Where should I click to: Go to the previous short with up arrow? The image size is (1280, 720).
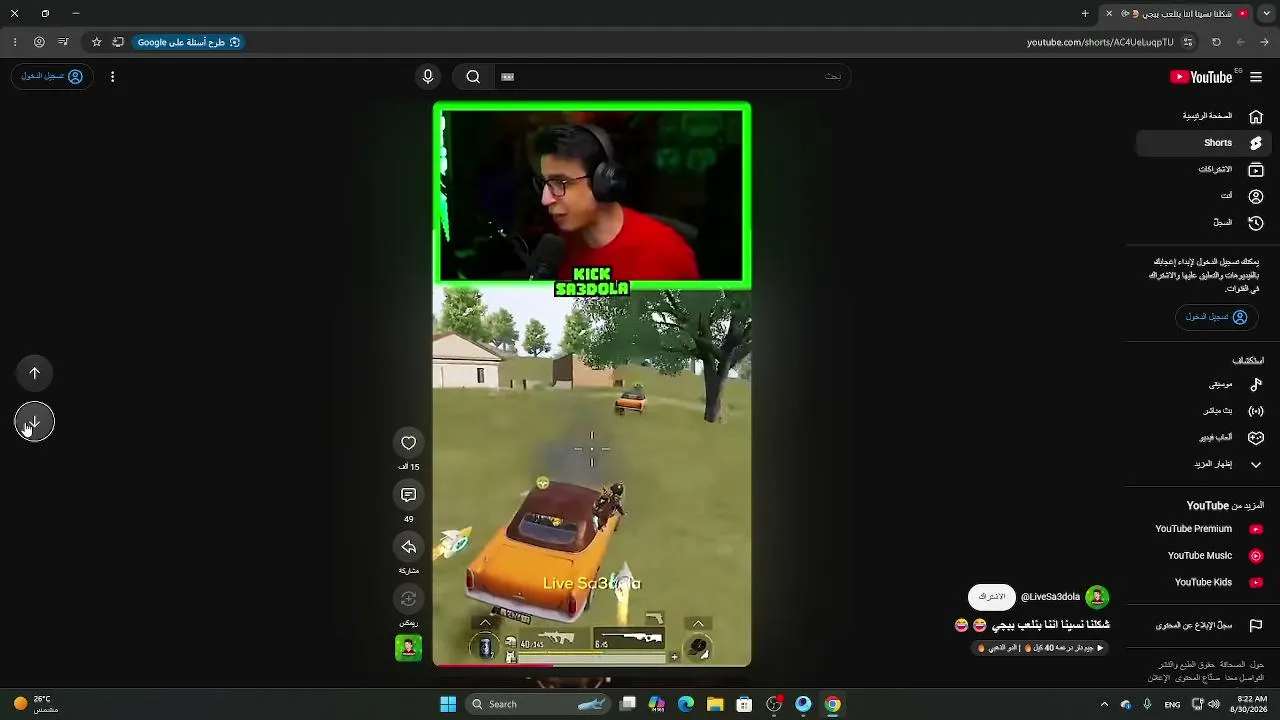pyautogui.click(x=34, y=373)
